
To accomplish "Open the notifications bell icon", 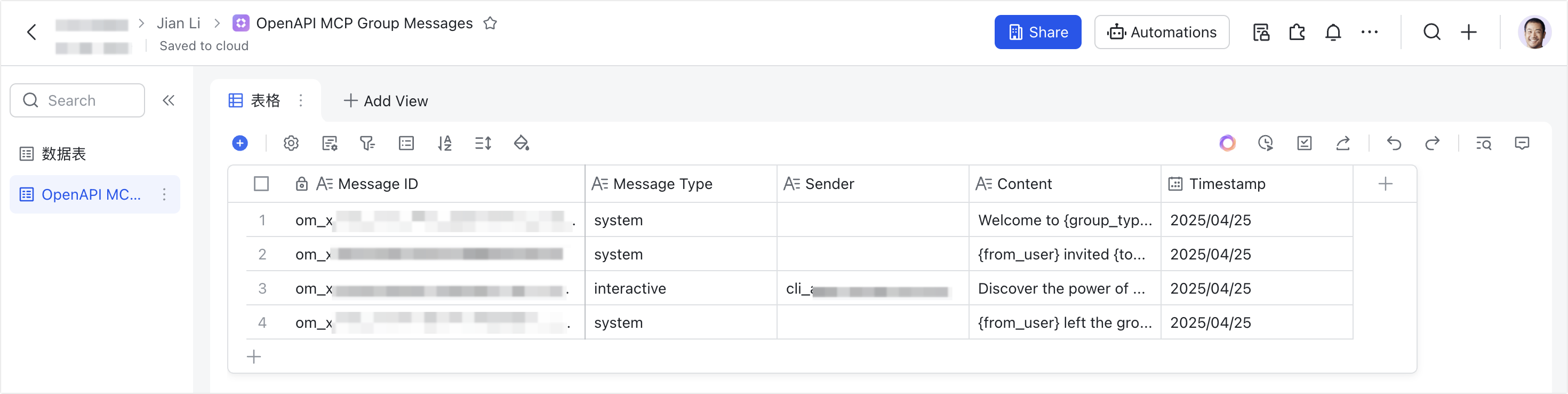I will [x=1333, y=32].
